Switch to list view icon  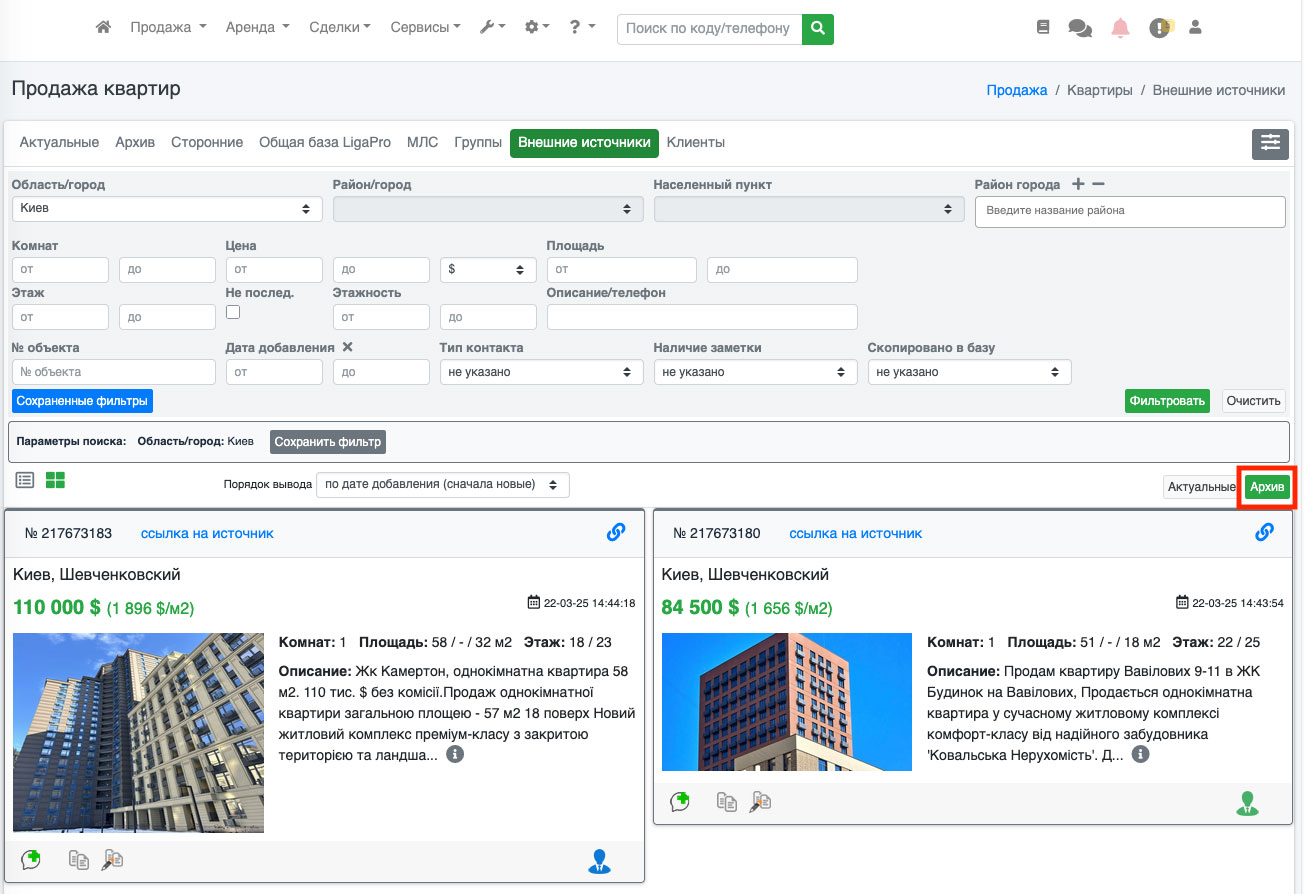[x=26, y=480]
